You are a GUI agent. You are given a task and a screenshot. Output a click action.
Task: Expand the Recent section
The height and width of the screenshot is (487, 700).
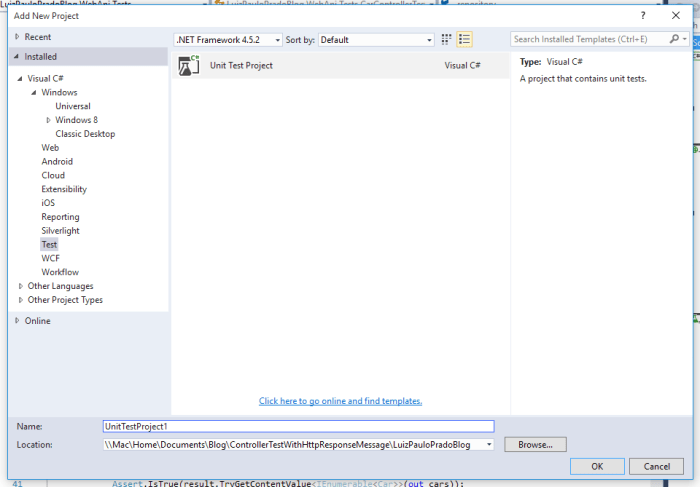[17, 37]
